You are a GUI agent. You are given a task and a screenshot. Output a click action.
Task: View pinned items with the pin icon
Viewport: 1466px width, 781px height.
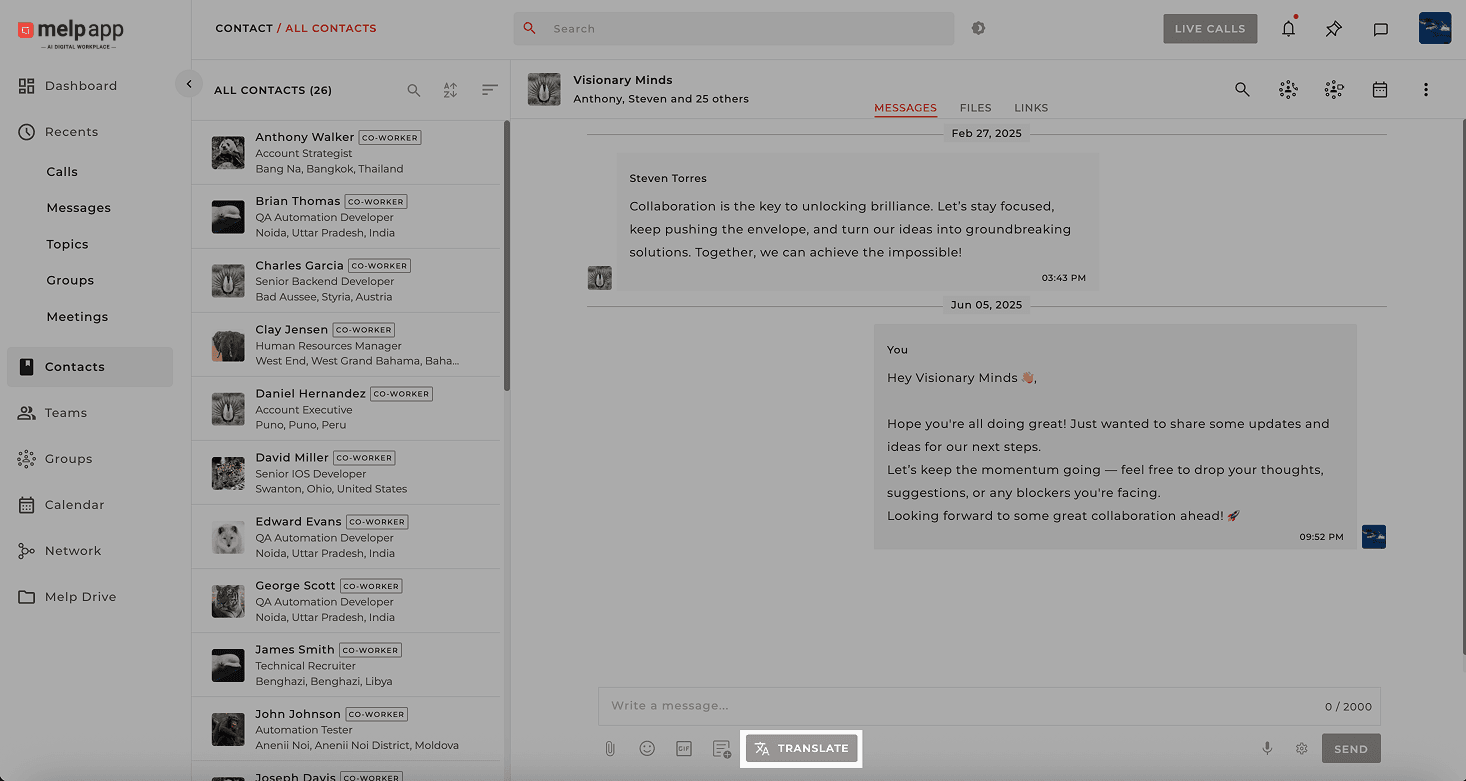1333,28
